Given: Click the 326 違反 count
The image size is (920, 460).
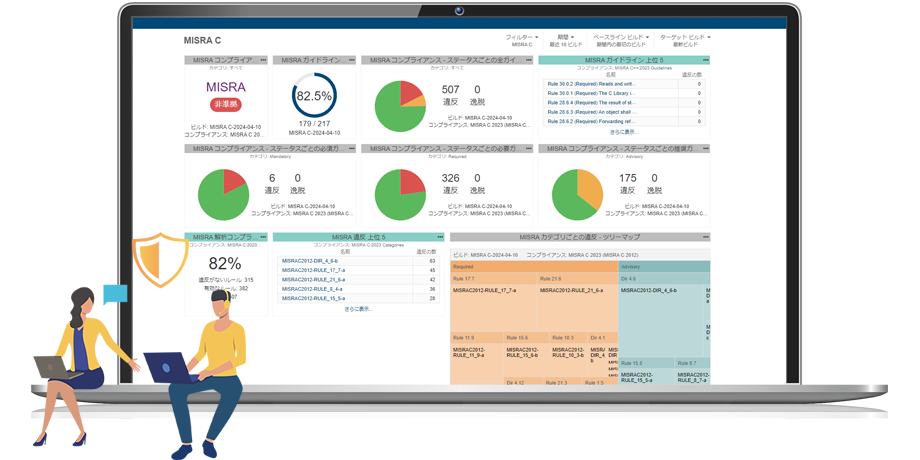Looking at the screenshot, I should 451,178.
